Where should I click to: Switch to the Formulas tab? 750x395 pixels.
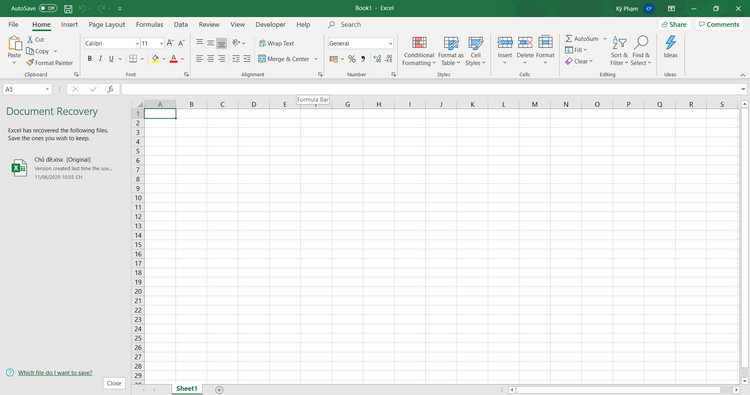(x=149, y=24)
